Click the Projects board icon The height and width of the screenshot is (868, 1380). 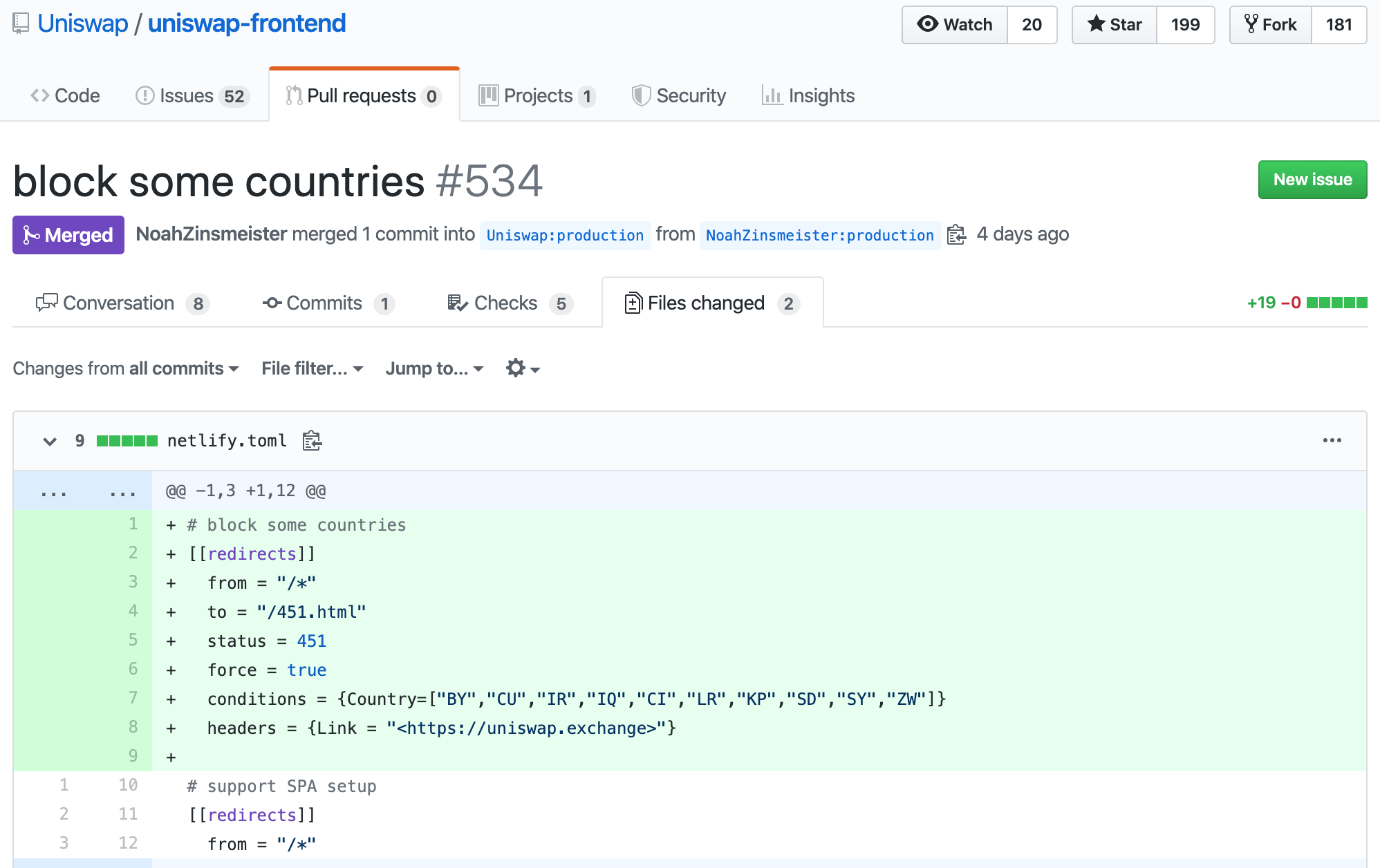click(488, 95)
